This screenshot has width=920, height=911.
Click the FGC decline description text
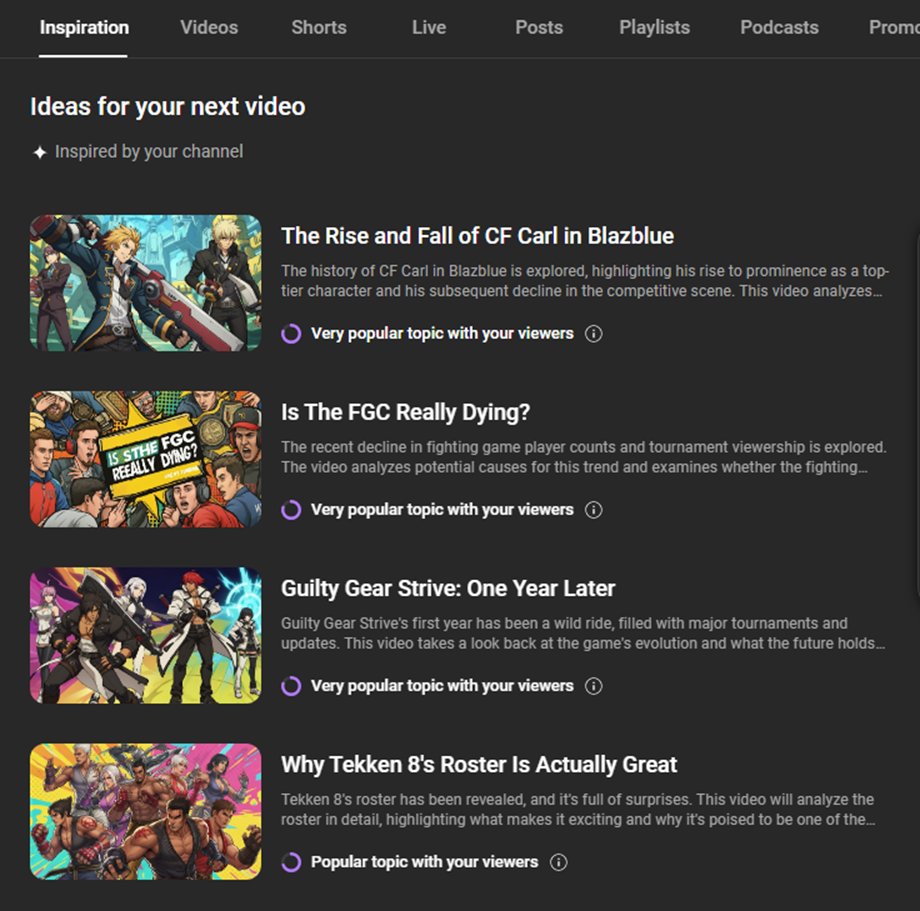coord(584,457)
